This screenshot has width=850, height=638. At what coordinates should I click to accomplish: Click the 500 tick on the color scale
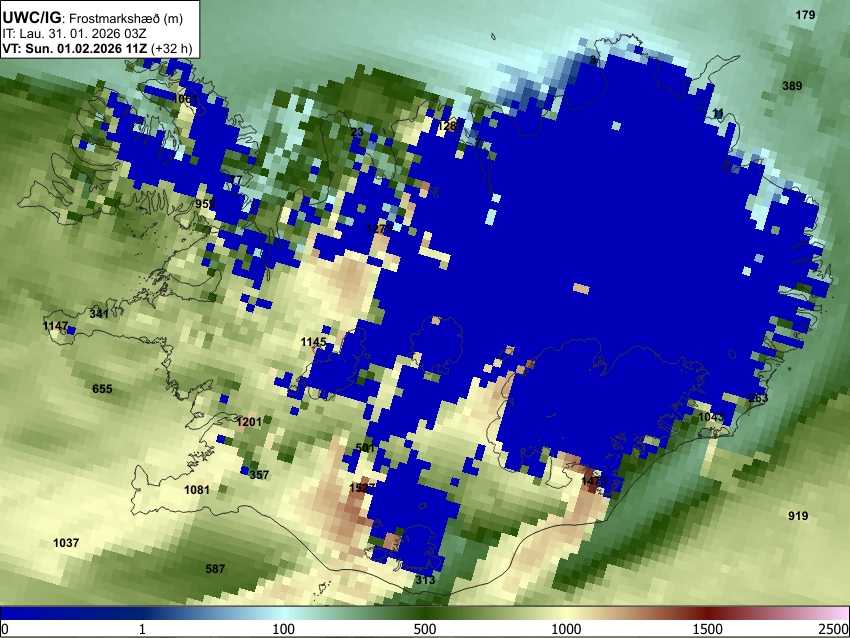[x=425, y=629]
